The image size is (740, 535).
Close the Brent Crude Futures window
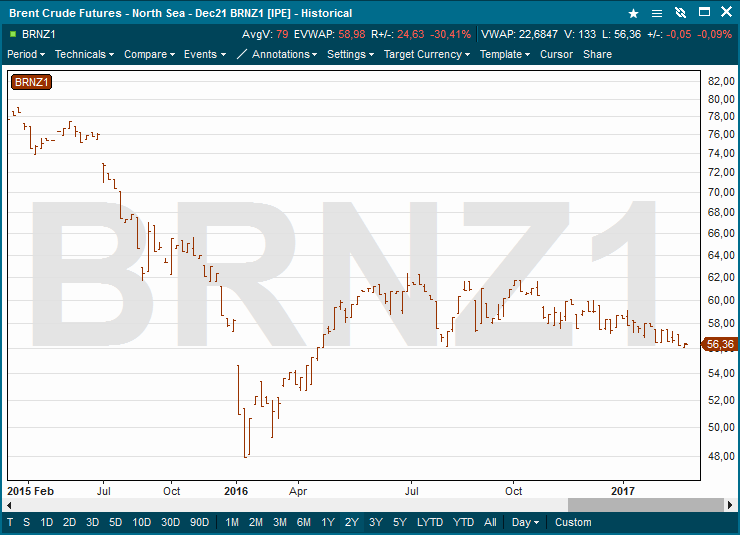pyautogui.click(x=727, y=12)
